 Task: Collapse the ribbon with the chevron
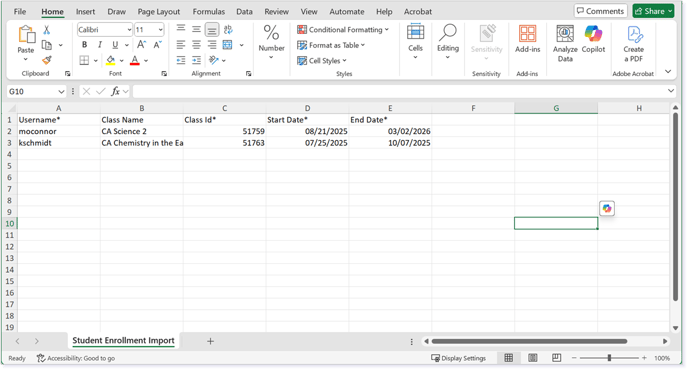(668, 72)
